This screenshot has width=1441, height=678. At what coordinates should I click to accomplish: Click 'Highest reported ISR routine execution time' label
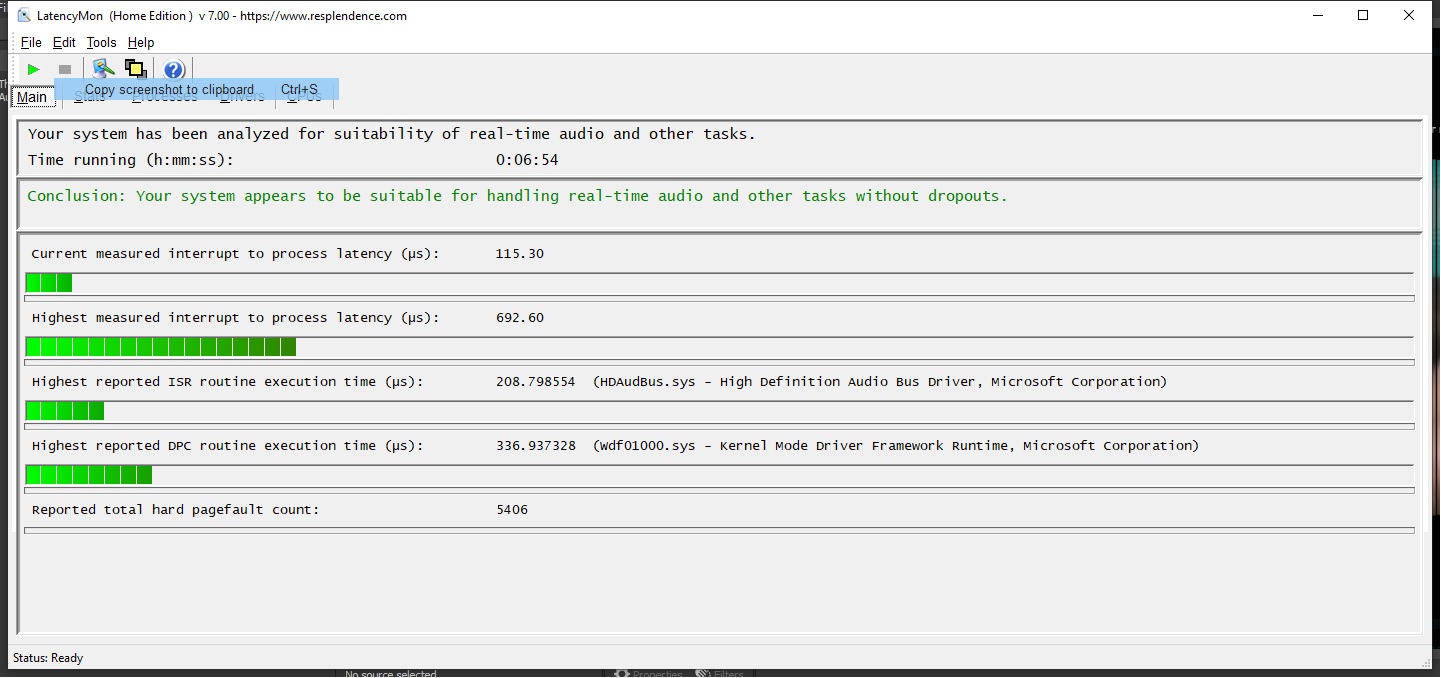pos(227,382)
